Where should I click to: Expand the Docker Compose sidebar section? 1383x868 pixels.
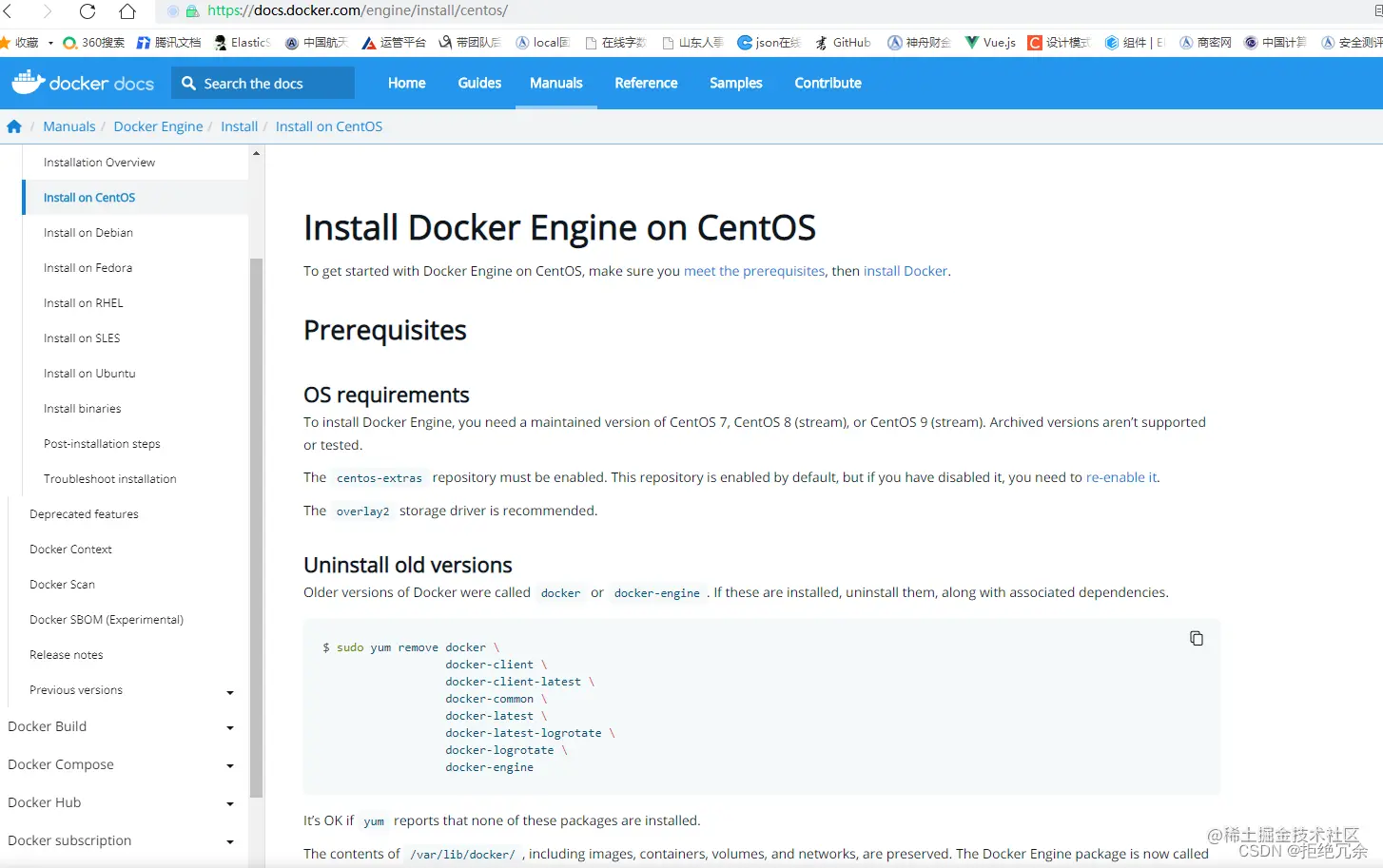230,766
